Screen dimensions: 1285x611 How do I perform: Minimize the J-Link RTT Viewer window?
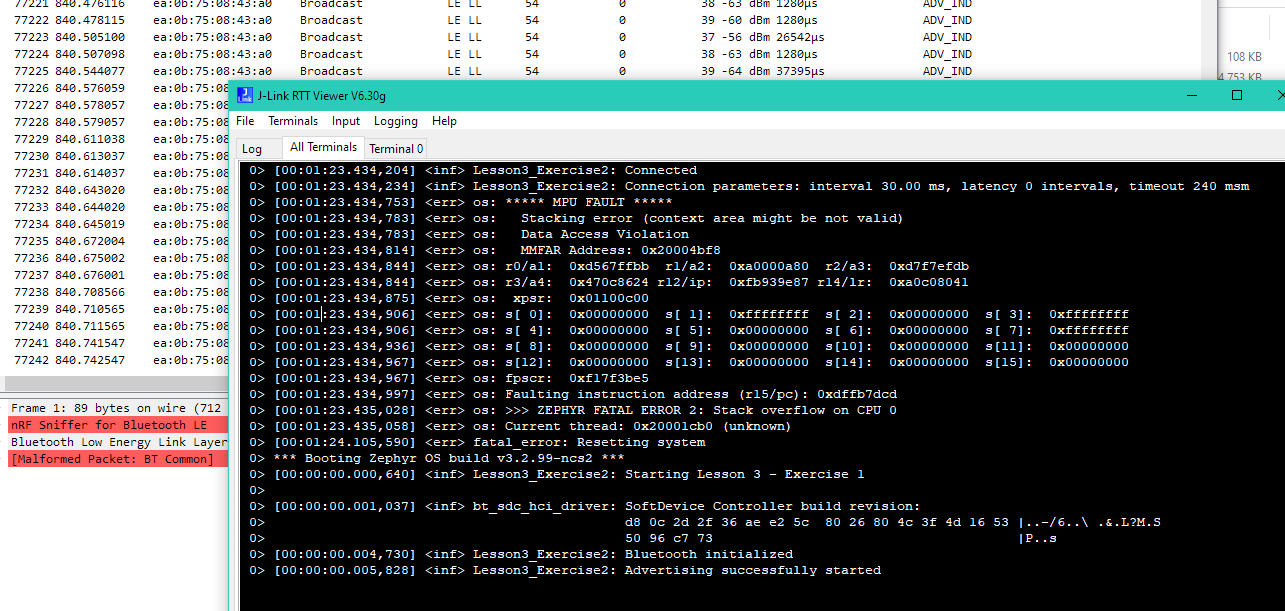[1187, 95]
